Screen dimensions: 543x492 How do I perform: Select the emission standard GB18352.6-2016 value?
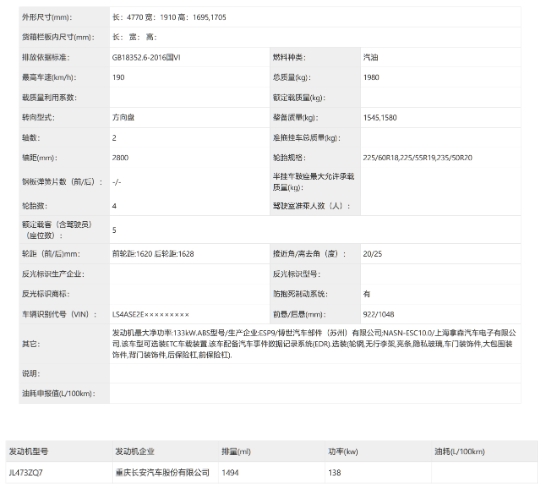146,57
